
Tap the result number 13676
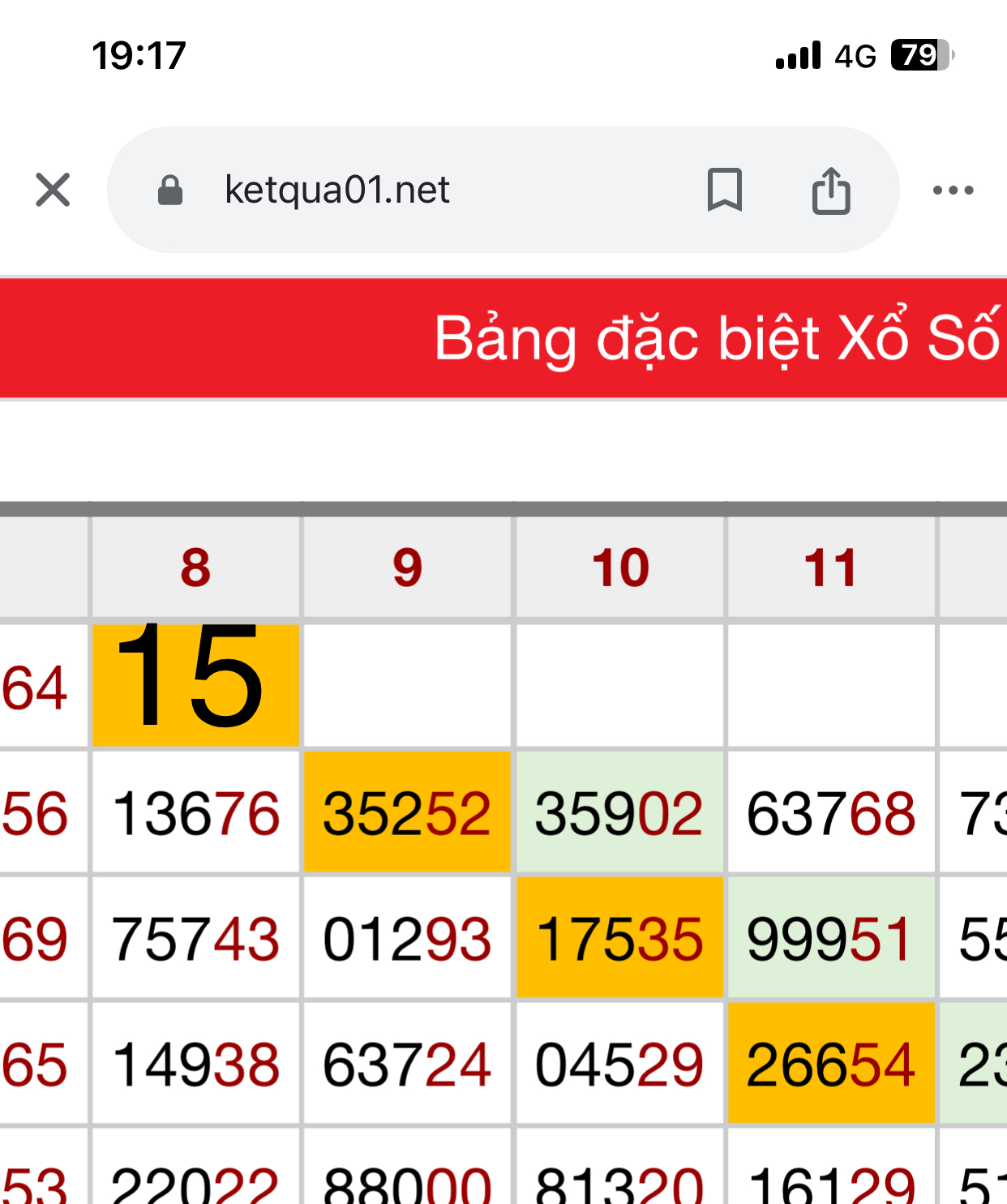tap(195, 813)
